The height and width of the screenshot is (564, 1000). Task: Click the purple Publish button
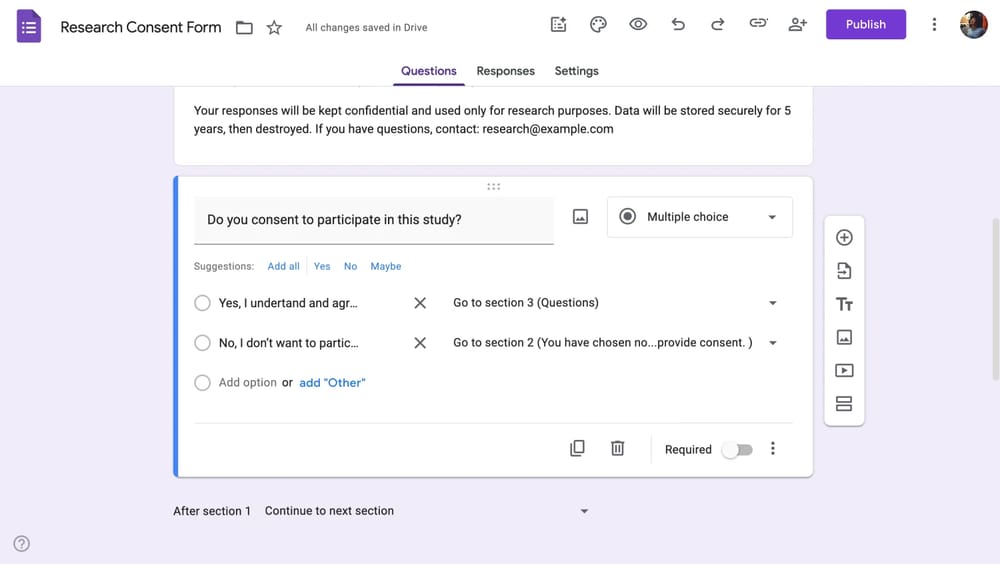click(865, 25)
